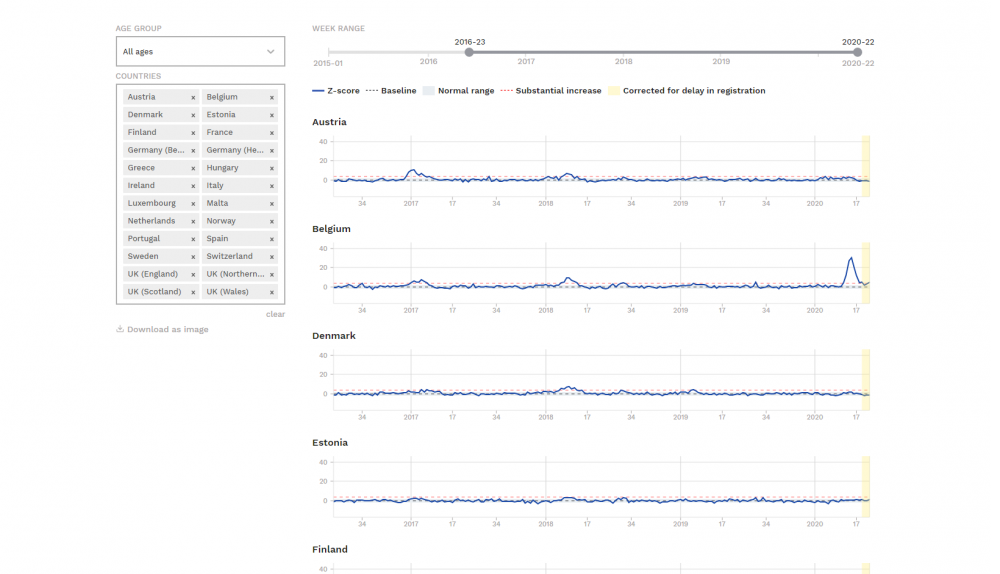Click x icon next to France
The width and height of the screenshot is (1000, 574).
(x=272, y=133)
